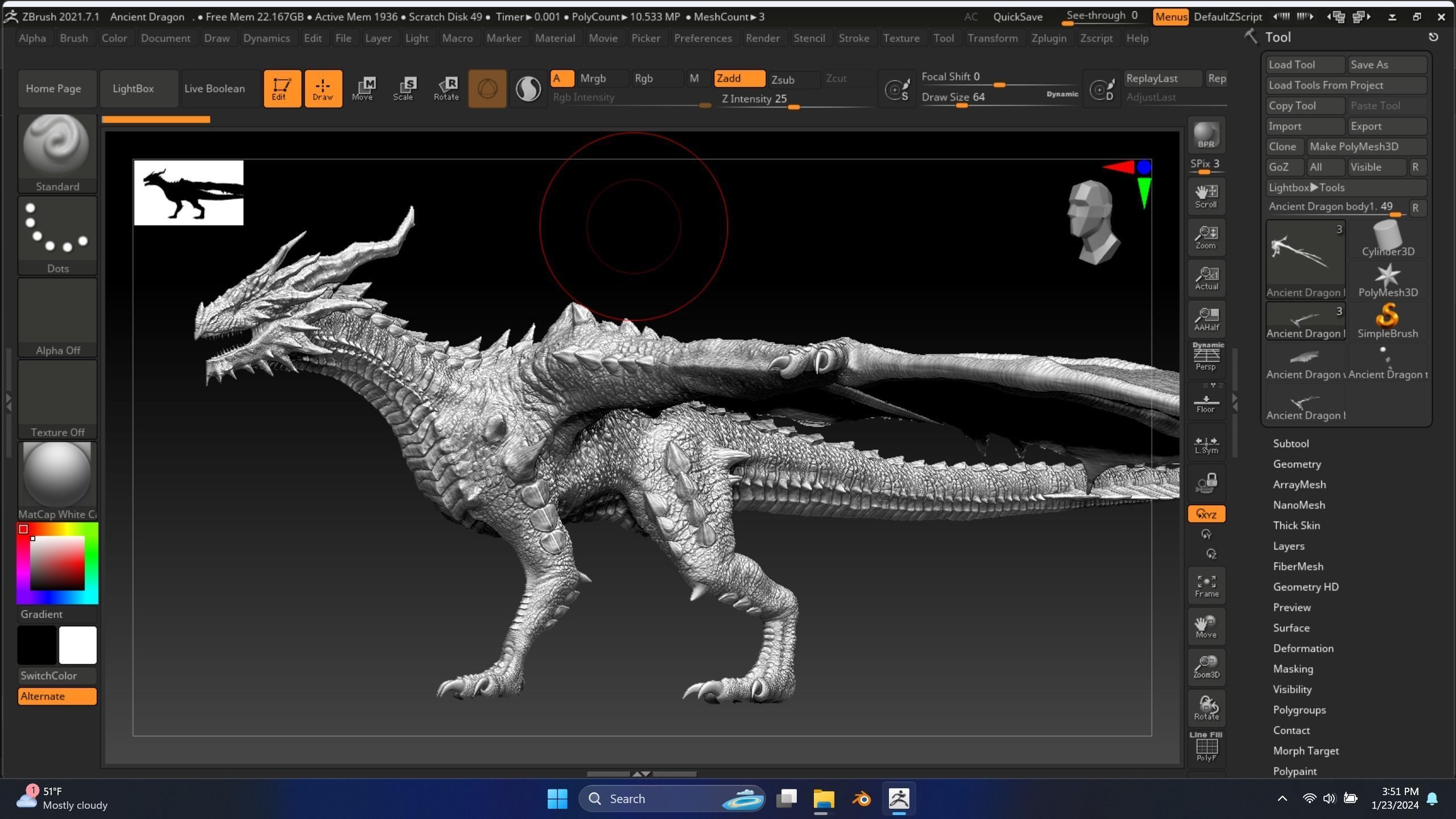This screenshot has height=819, width=1456.
Task: Click the Export tool button
Action: pyautogui.click(x=1387, y=126)
